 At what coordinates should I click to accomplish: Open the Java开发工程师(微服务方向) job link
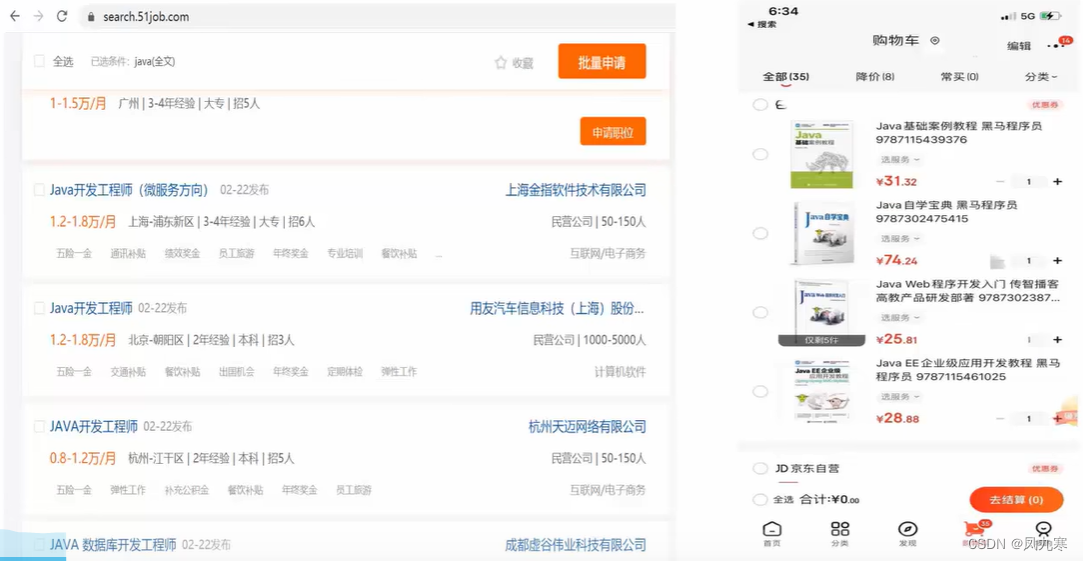[x=128, y=190]
